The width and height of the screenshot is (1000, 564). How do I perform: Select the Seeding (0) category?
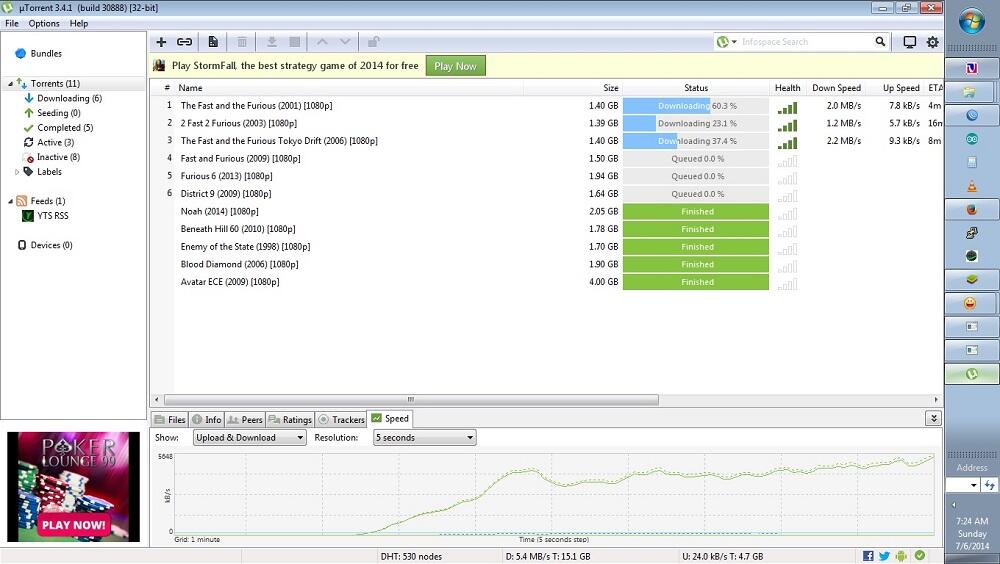tap(59, 113)
